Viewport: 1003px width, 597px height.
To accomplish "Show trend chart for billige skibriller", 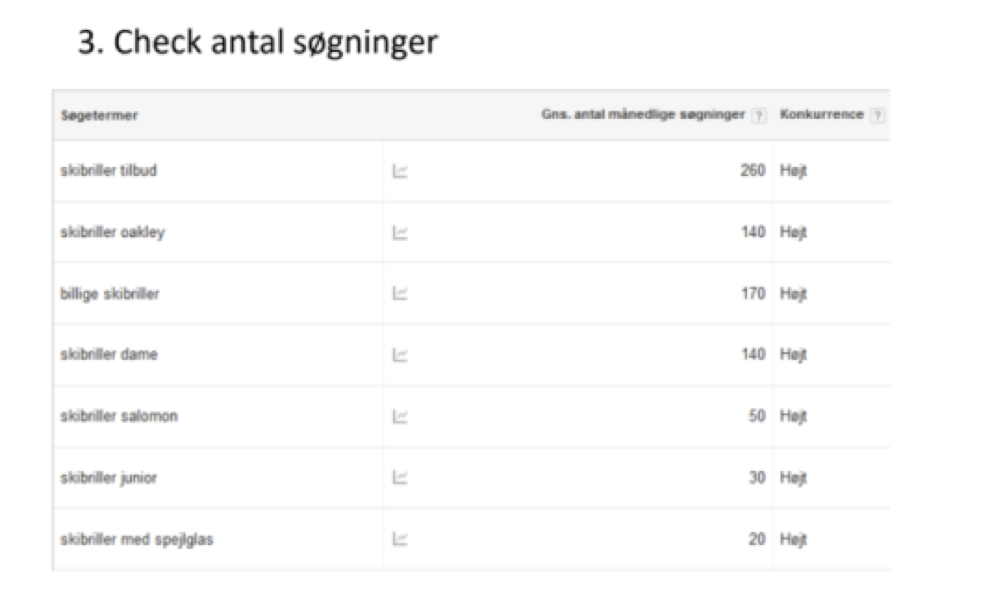I will 400,293.
